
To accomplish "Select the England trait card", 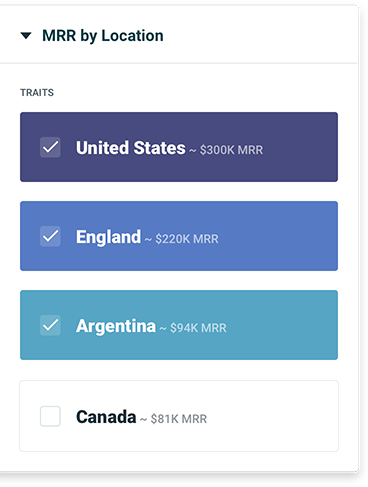I will [x=179, y=236].
